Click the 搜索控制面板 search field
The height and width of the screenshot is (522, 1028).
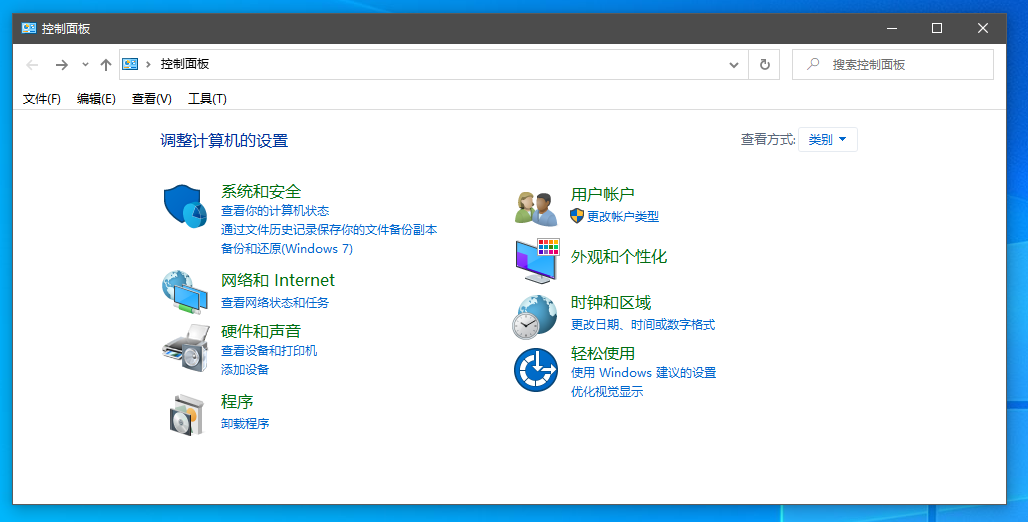coord(893,64)
